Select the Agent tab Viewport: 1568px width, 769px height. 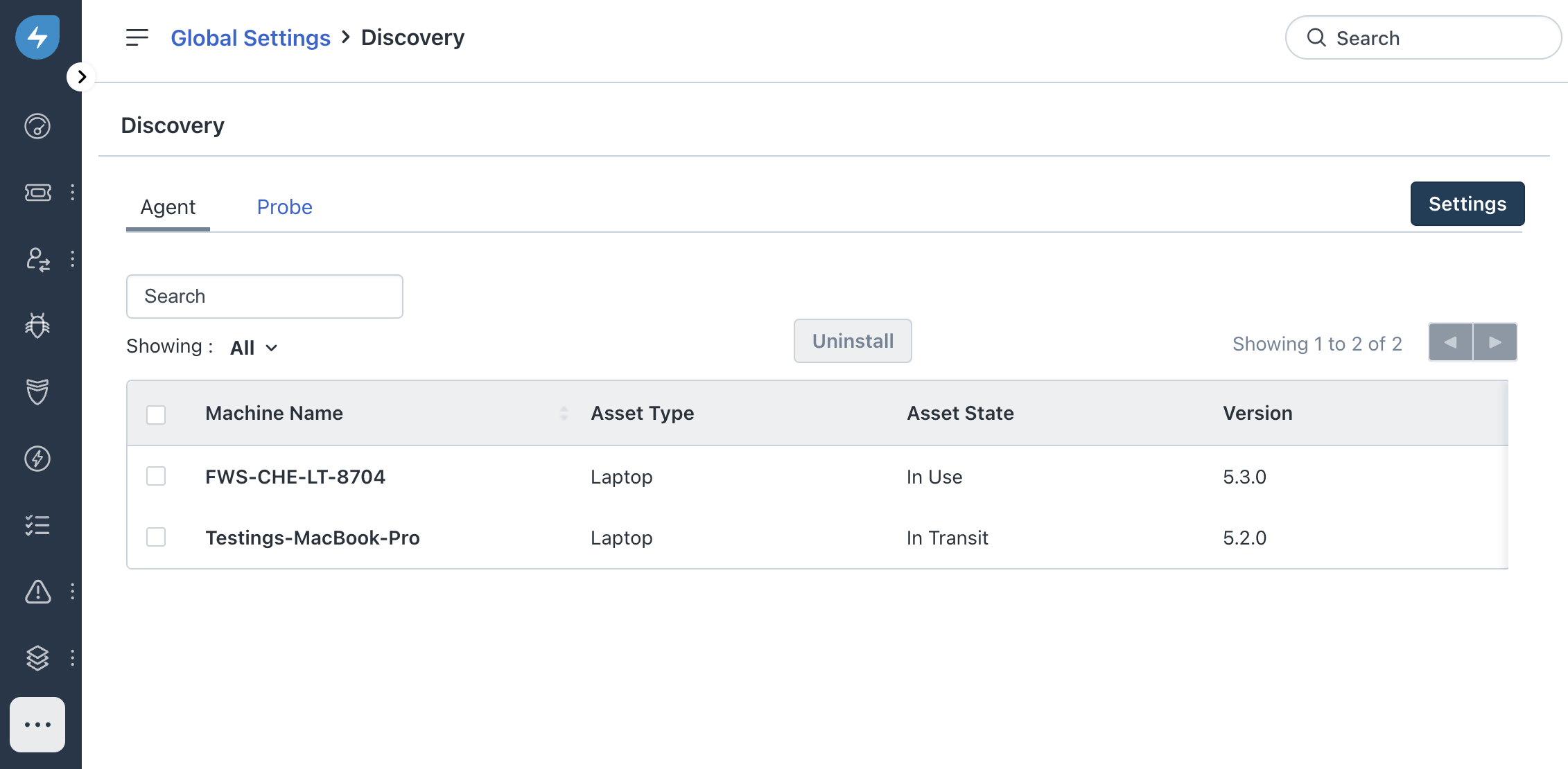168,207
